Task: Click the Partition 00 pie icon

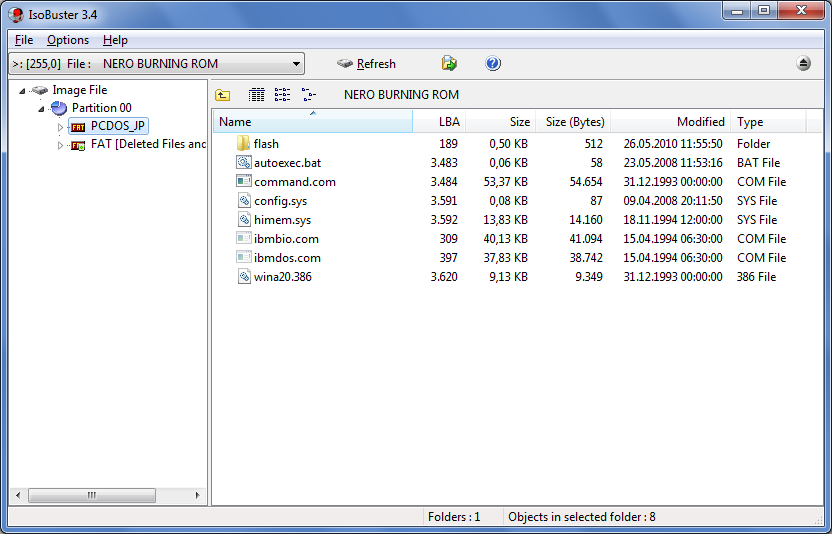Action: [x=59, y=108]
